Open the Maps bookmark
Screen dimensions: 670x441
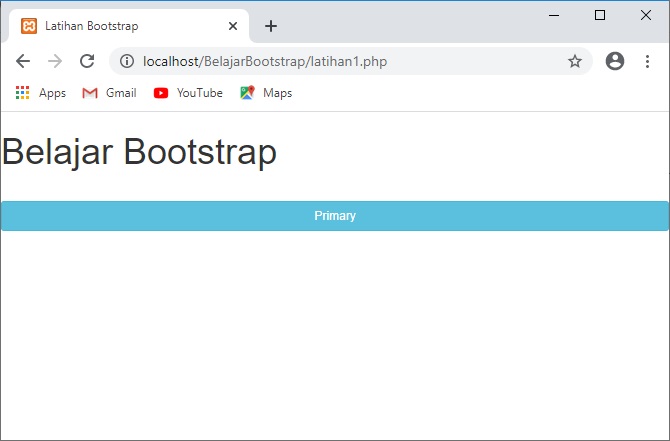(266, 93)
